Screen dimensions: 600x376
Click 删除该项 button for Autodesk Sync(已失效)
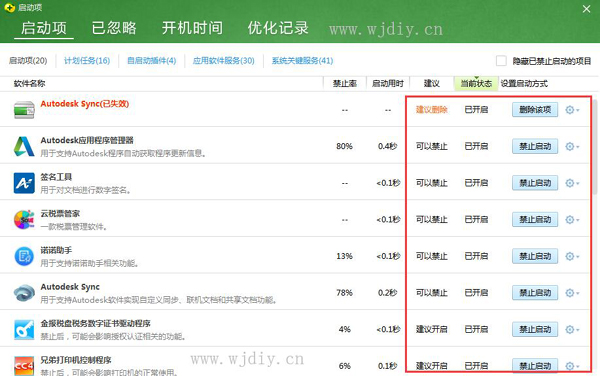(535, 110)
